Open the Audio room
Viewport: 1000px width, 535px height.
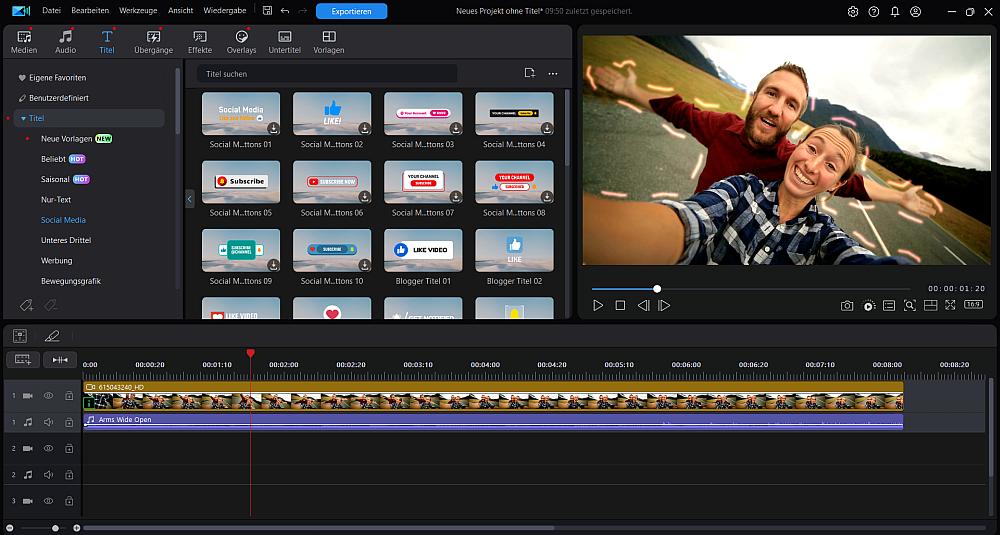click(65, 42)
